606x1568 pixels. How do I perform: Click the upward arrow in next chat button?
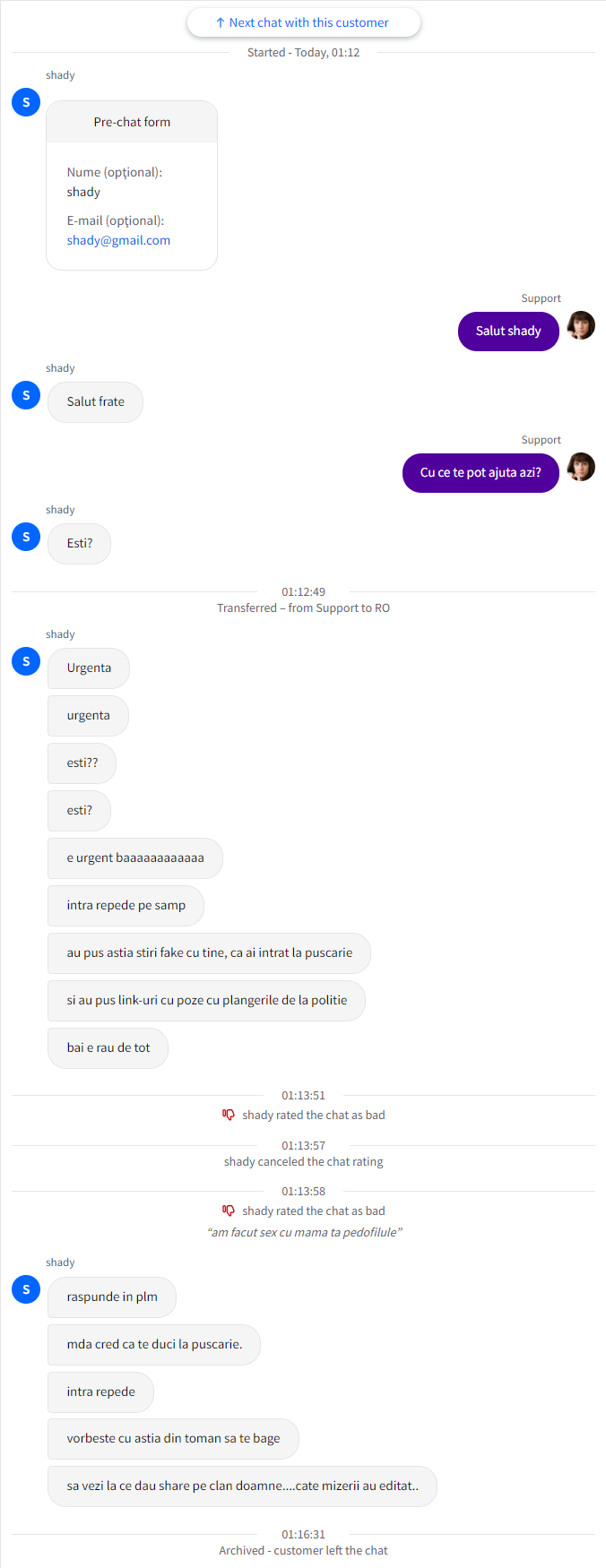click(220, 22)
